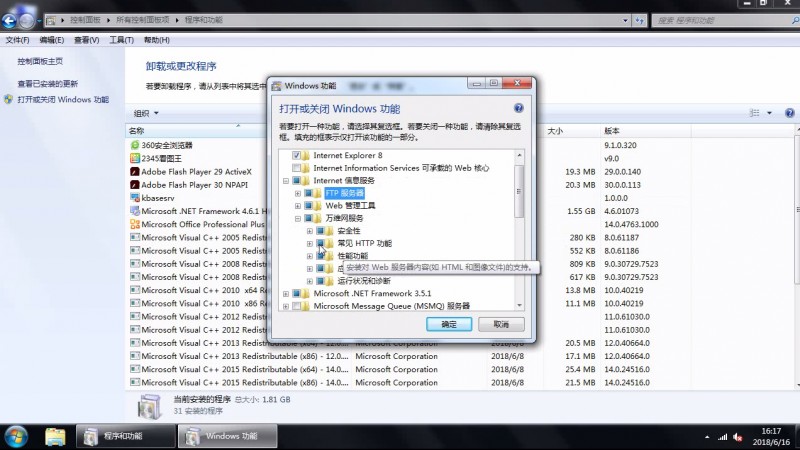Open the 编辑(E) menu
The height and width of the screenshot is (450, 800).
point(52,40)
